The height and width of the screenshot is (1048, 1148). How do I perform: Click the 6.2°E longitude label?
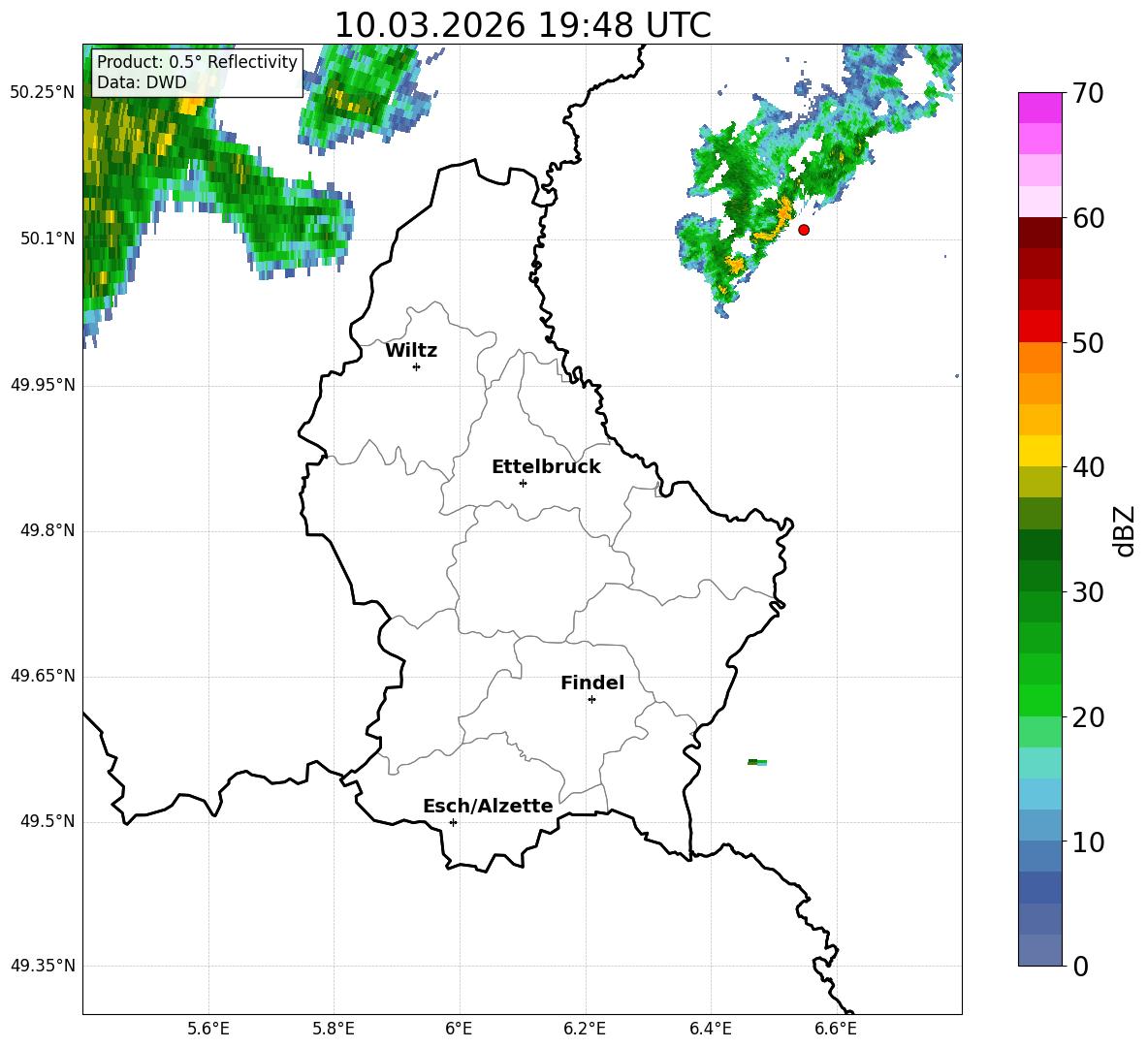[585, 1029]
